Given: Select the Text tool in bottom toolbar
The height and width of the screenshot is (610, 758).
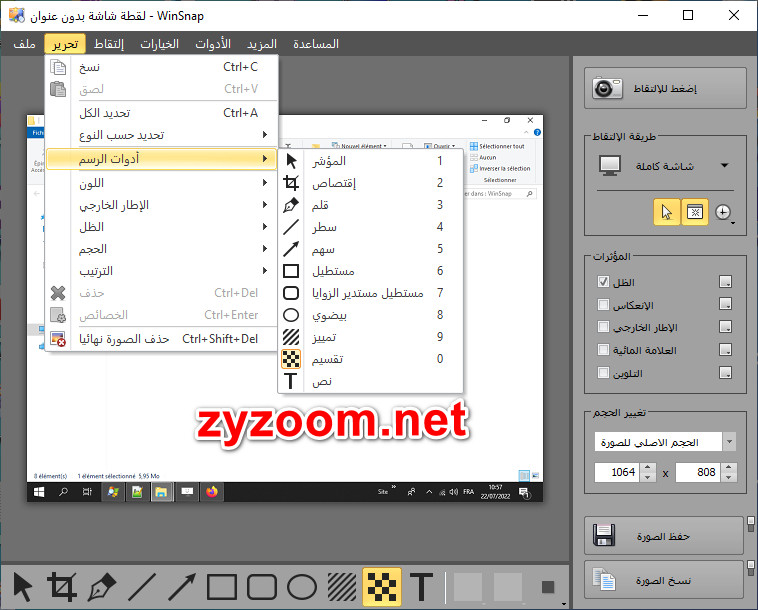Looking at the screenshot, I should (422, 587).
